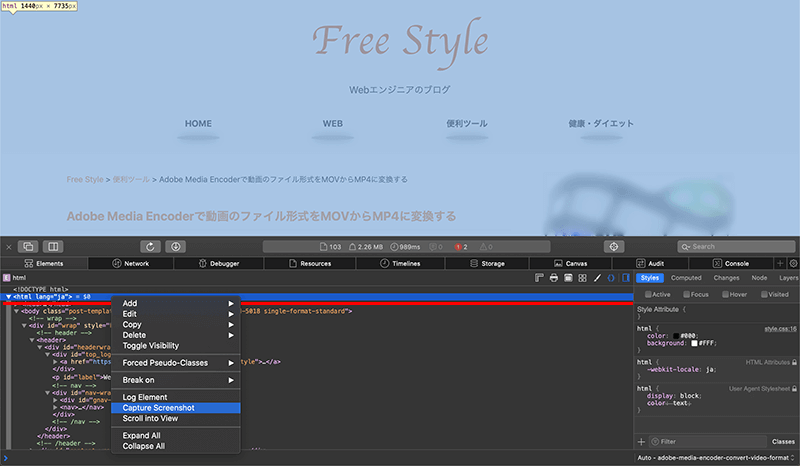This screenshot has width=800, height=466.
Task: Open the Node sidebar tab
Action: click(x=759, y=278)
